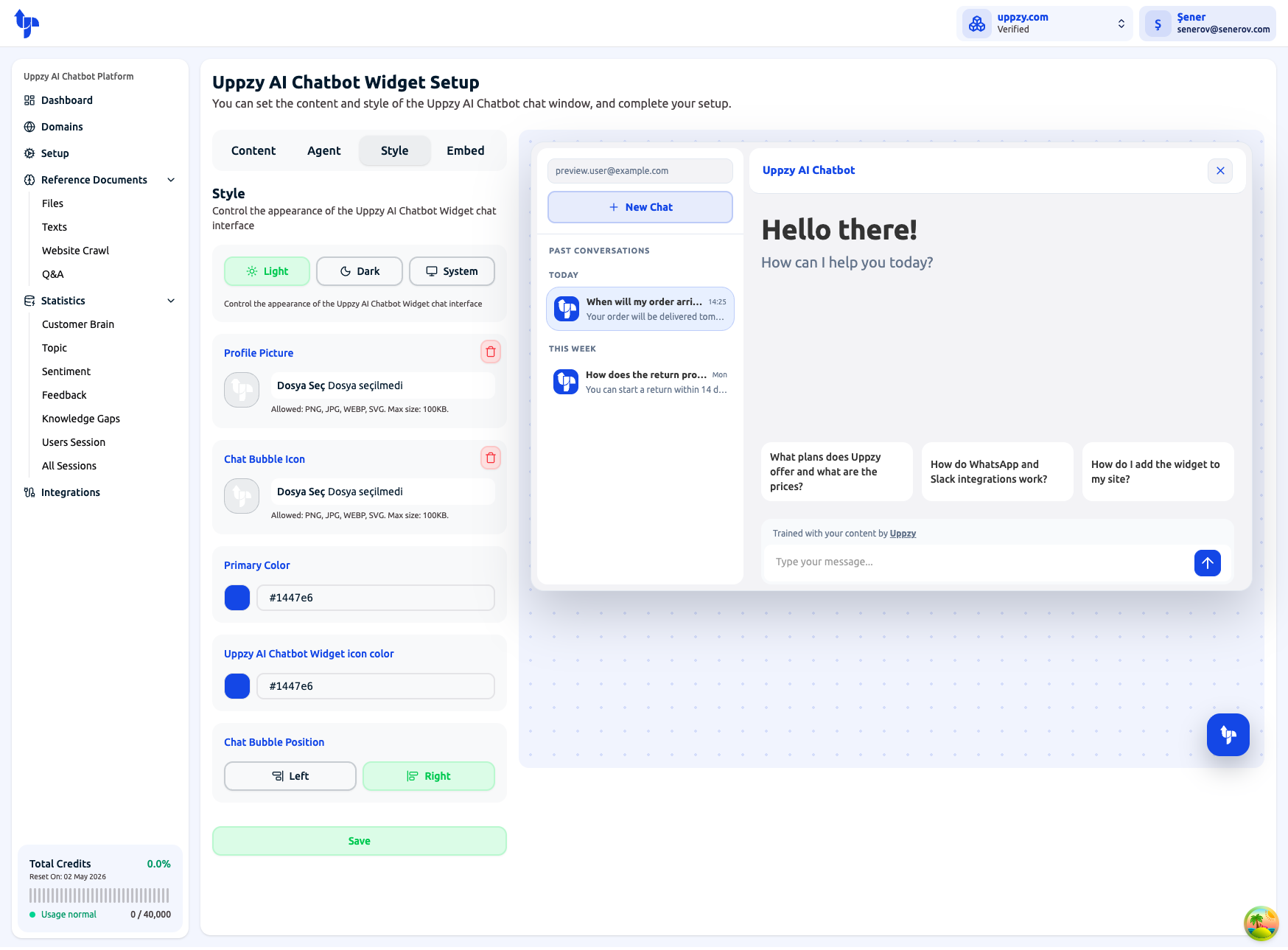Select the Dark theme mode

tap(360, 271)
